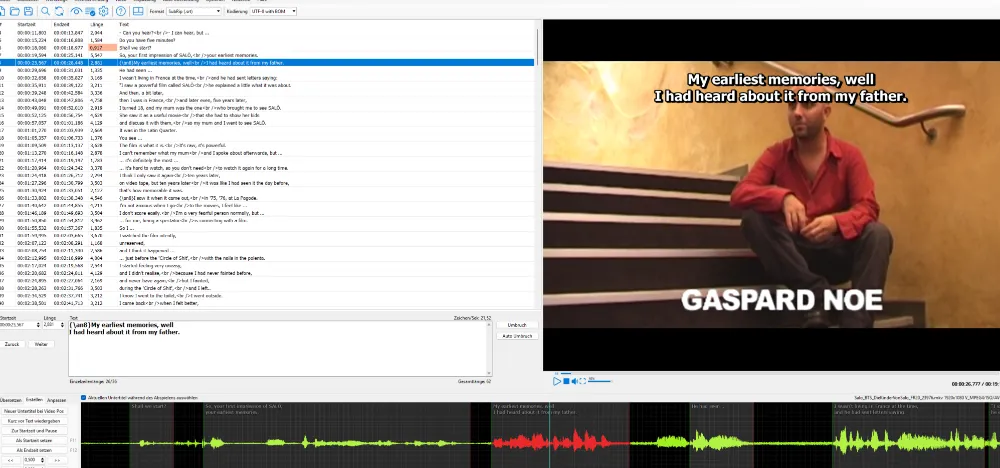Screen dimensions: 1000x468
Task: Click the spell check list icon
Action: coord(90,11)
